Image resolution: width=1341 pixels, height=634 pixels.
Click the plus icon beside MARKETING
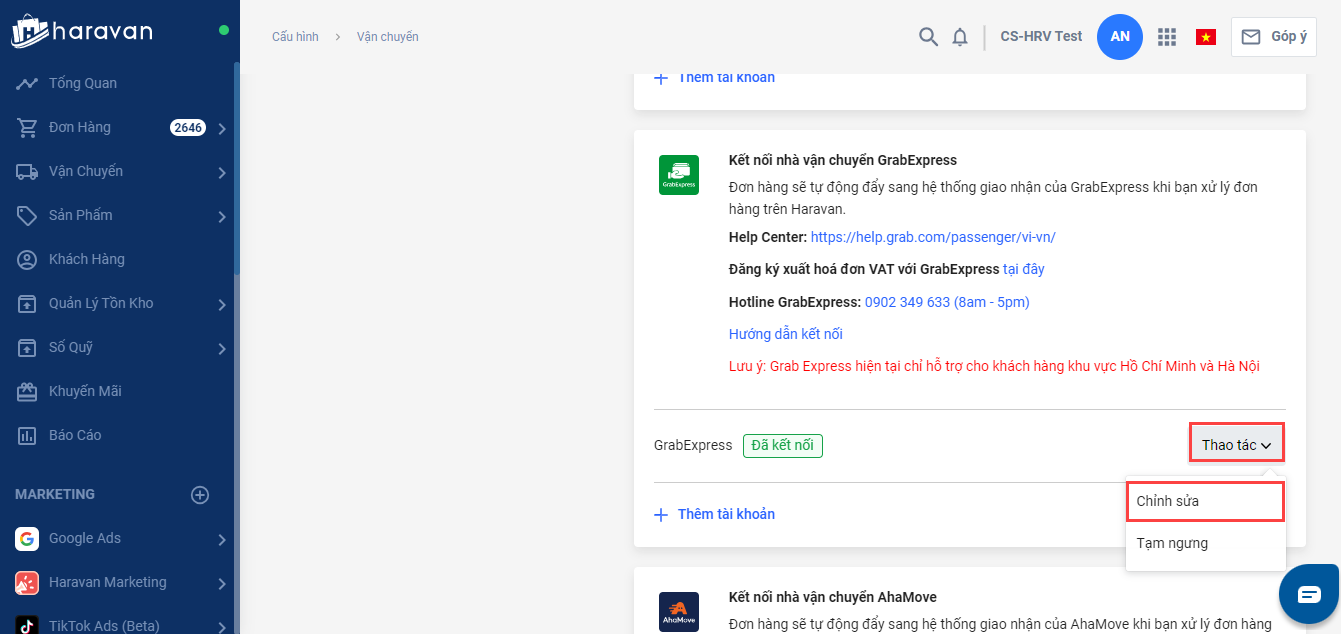(x=200, y=495)
